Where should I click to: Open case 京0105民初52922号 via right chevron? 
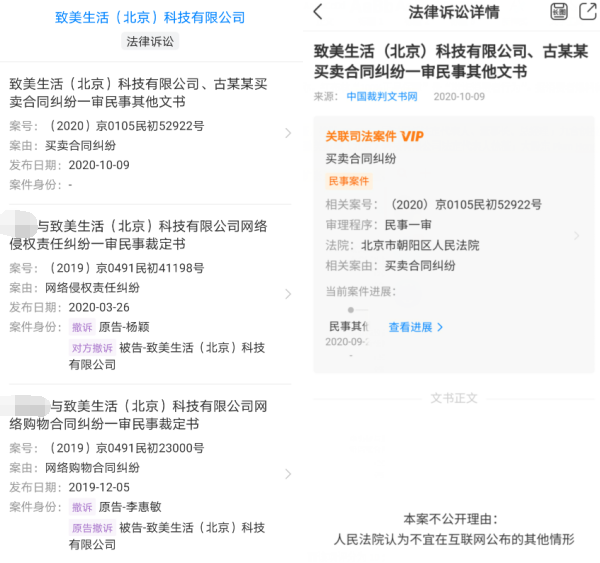[288, 133]
